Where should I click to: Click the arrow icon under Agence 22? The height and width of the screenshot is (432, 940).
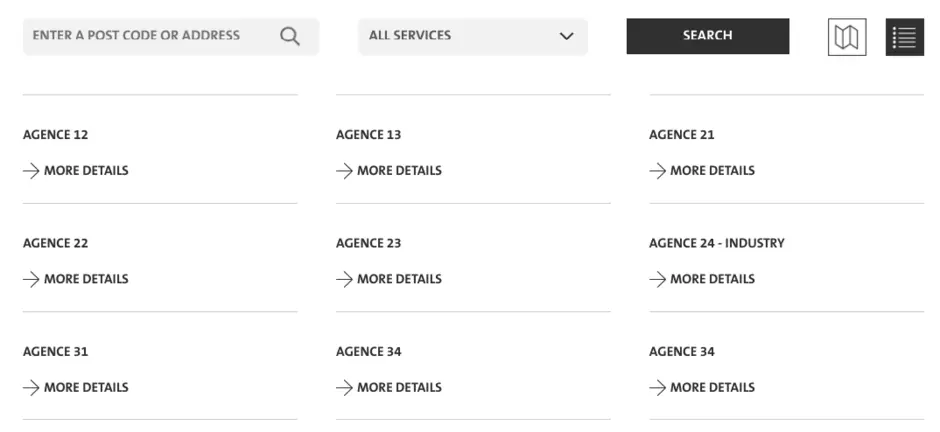(32, 279)
